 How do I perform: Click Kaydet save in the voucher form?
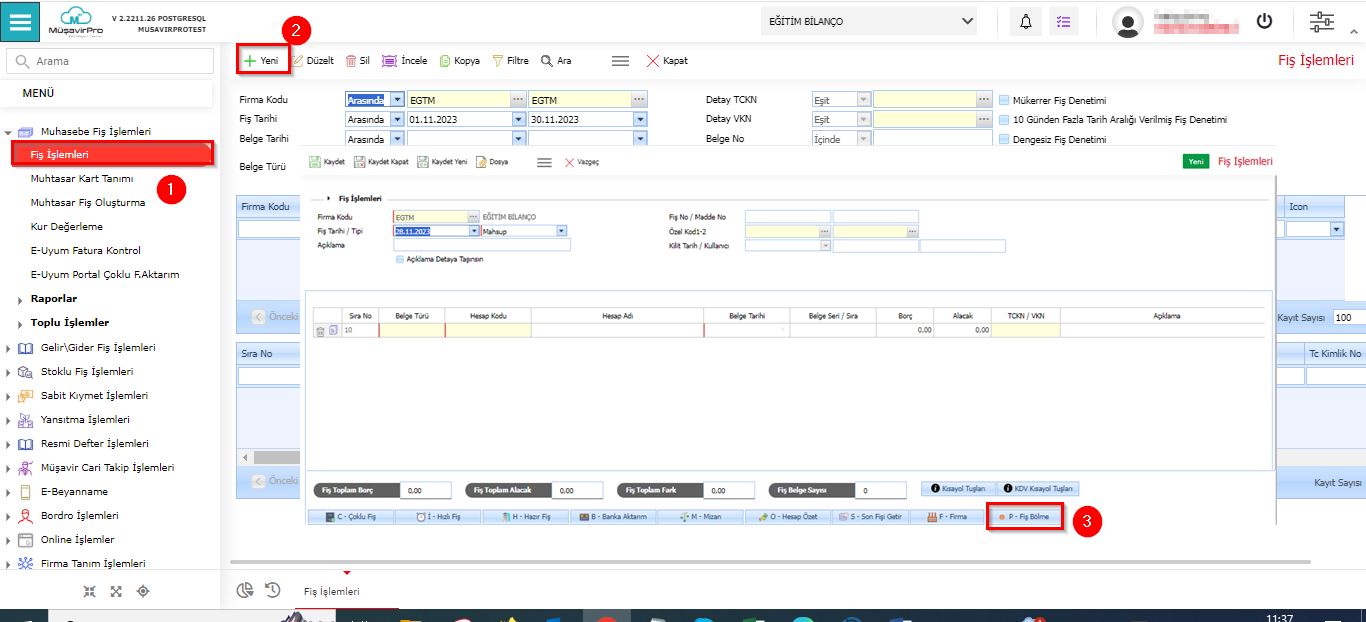(x=327, y=161)
